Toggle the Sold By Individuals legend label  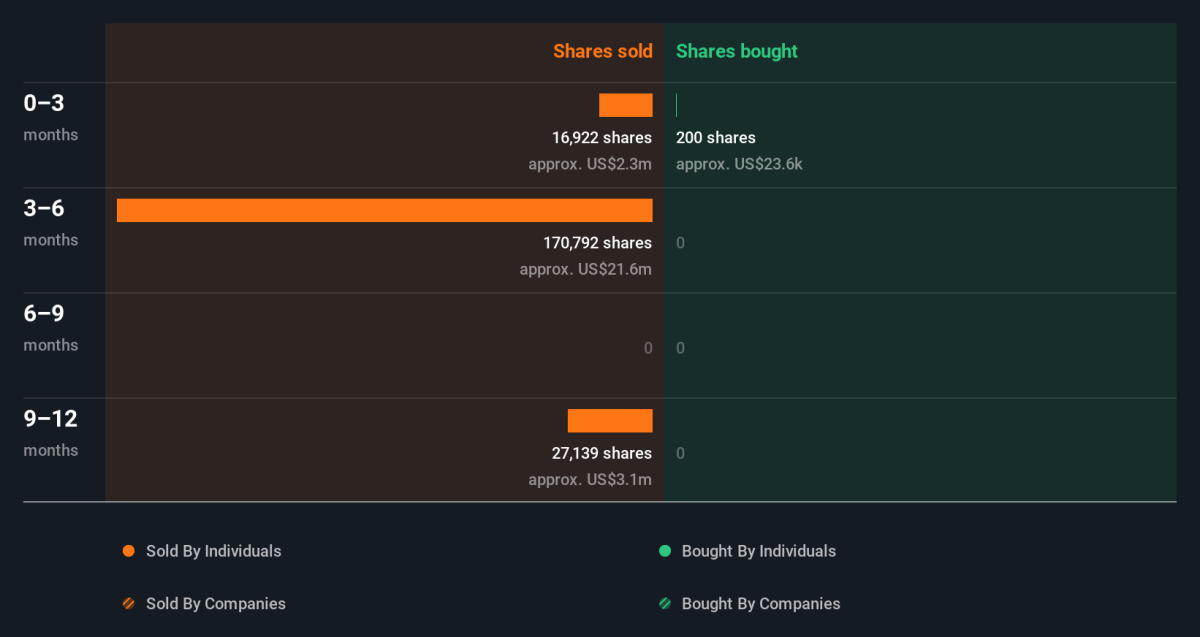coord(214,551)
